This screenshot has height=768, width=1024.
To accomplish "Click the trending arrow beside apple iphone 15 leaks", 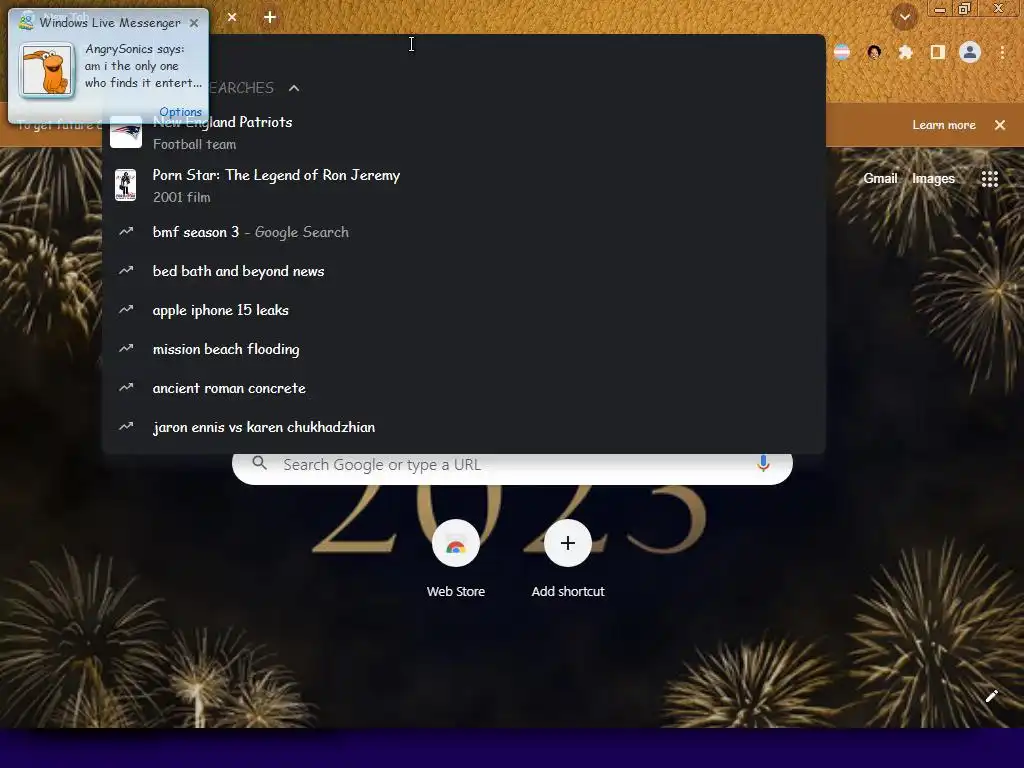I will tap(126, 310).
